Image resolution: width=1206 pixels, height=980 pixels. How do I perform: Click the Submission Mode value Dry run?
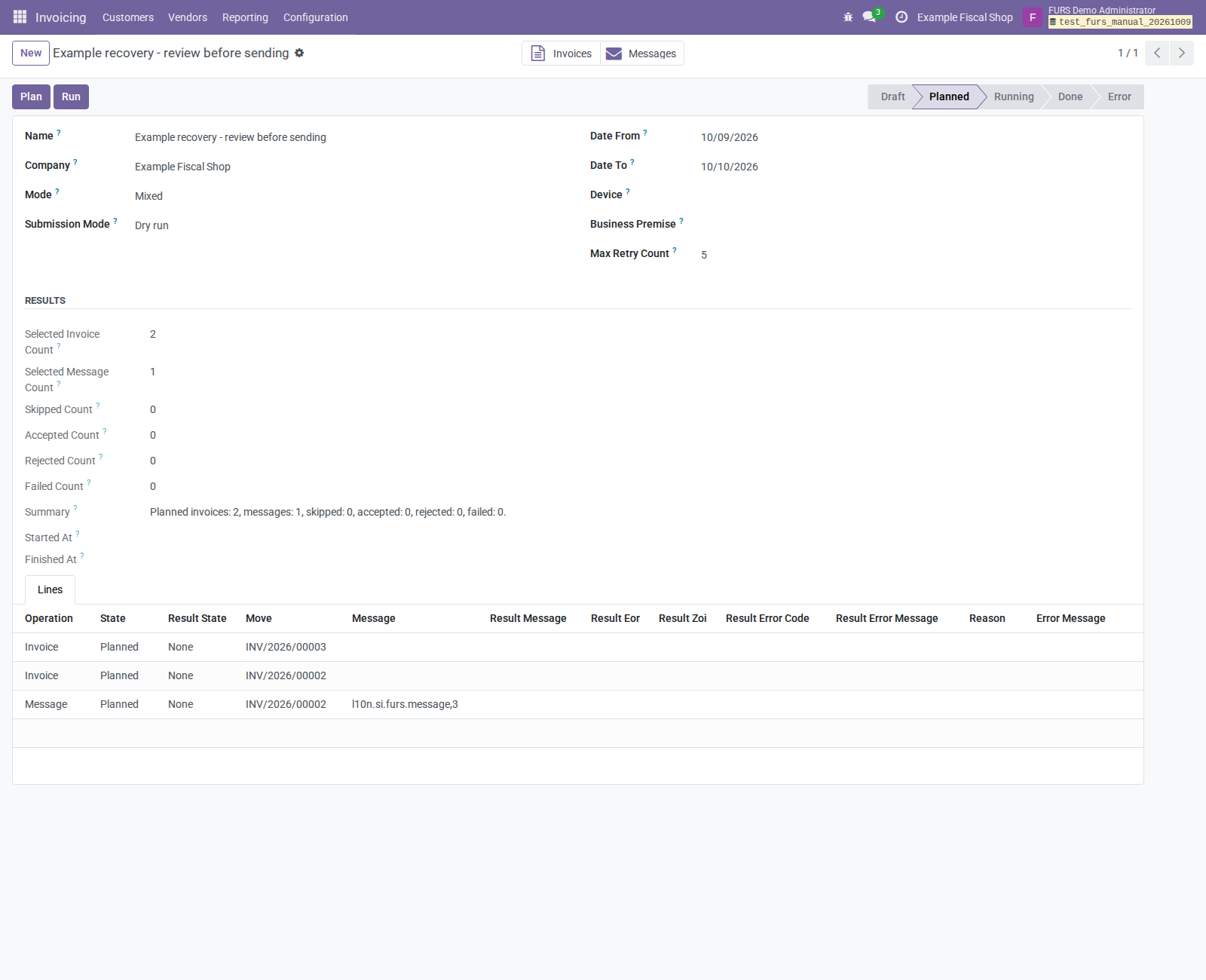click(152, 225)
